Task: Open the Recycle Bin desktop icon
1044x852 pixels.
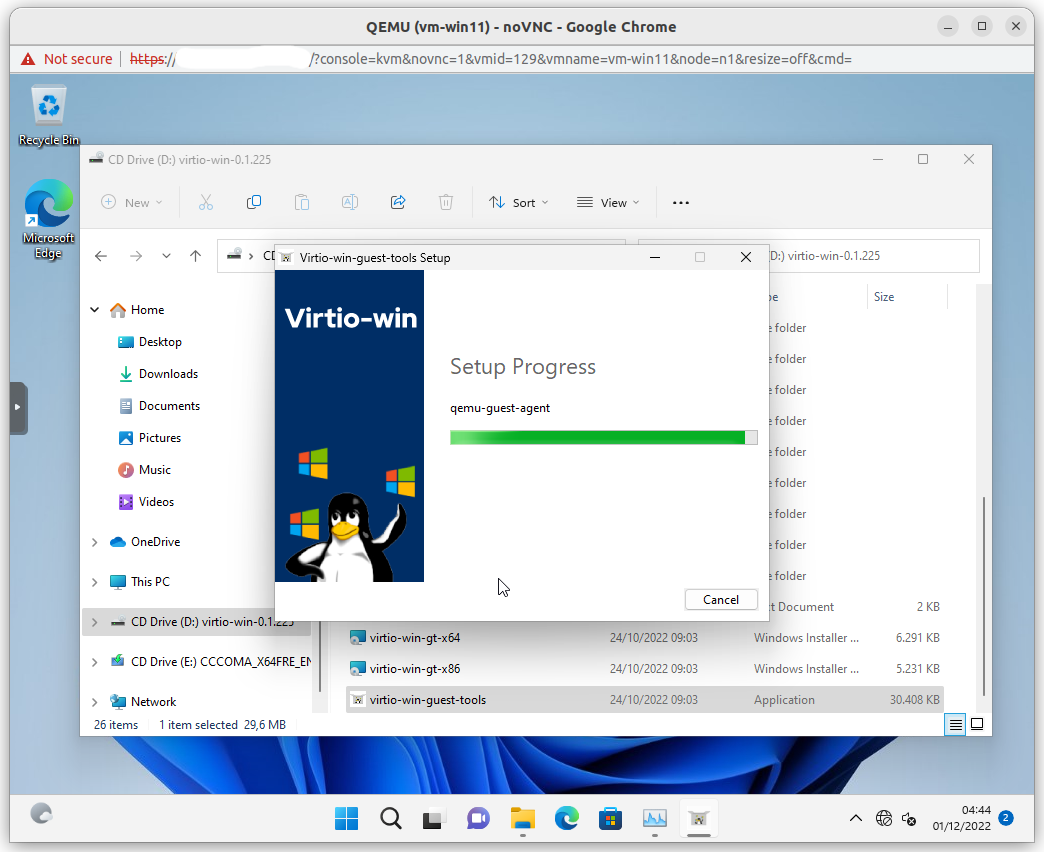Action: [49, 116]
